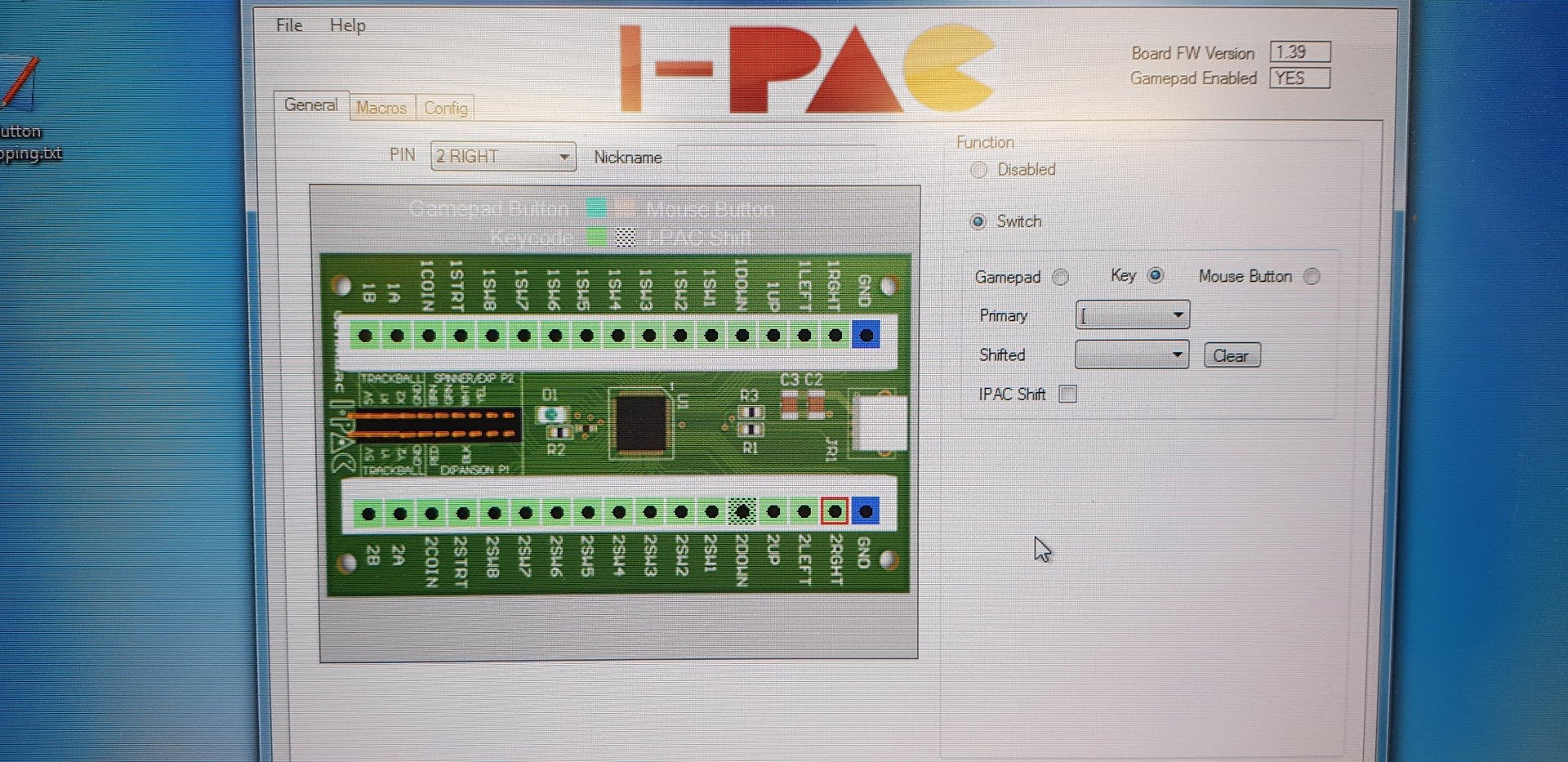Click the bottom row blue GND pin
Image resolution: width=1568 pixels, height=762 pixels.
(866, 511)
